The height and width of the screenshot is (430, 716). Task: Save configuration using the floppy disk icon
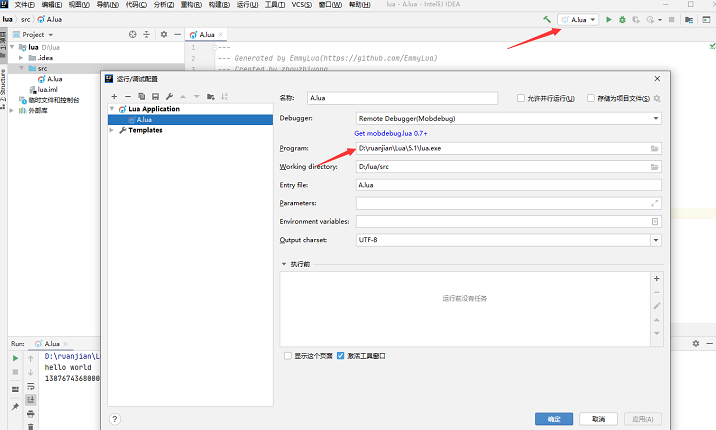[x=155, y=96]
